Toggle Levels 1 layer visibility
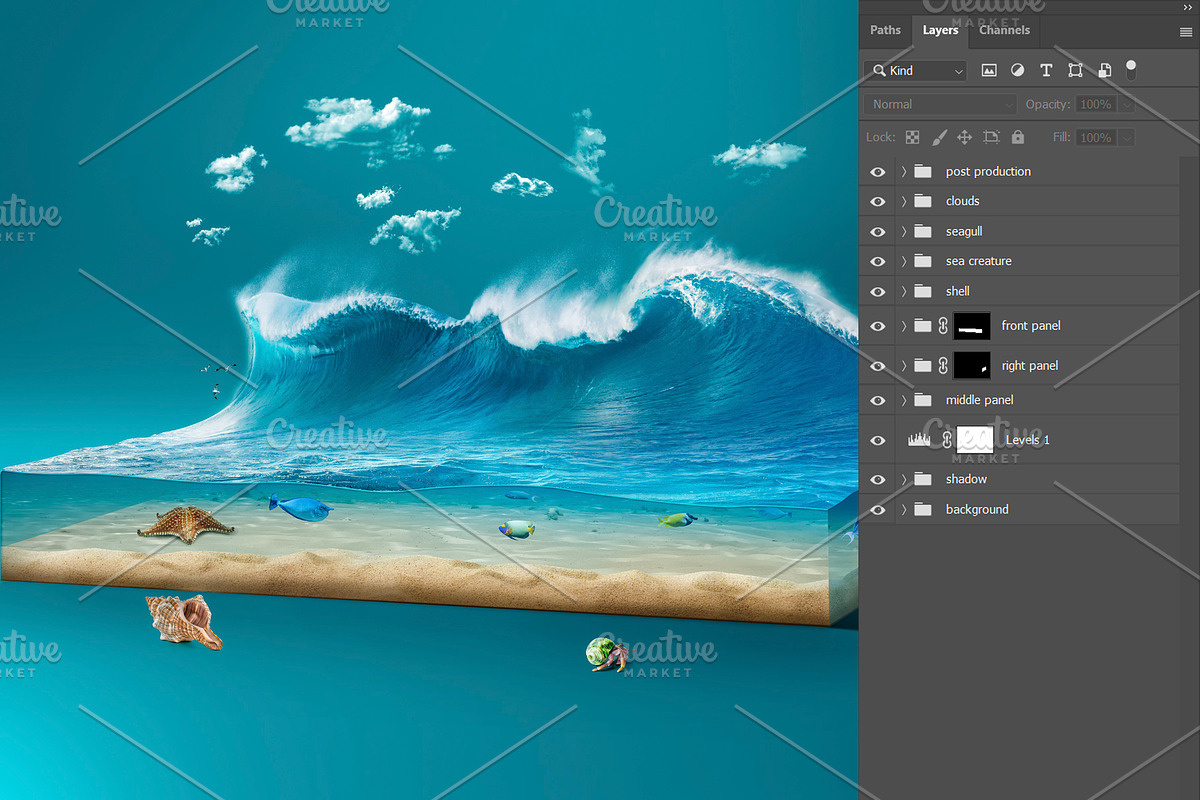 coord(878,440)
